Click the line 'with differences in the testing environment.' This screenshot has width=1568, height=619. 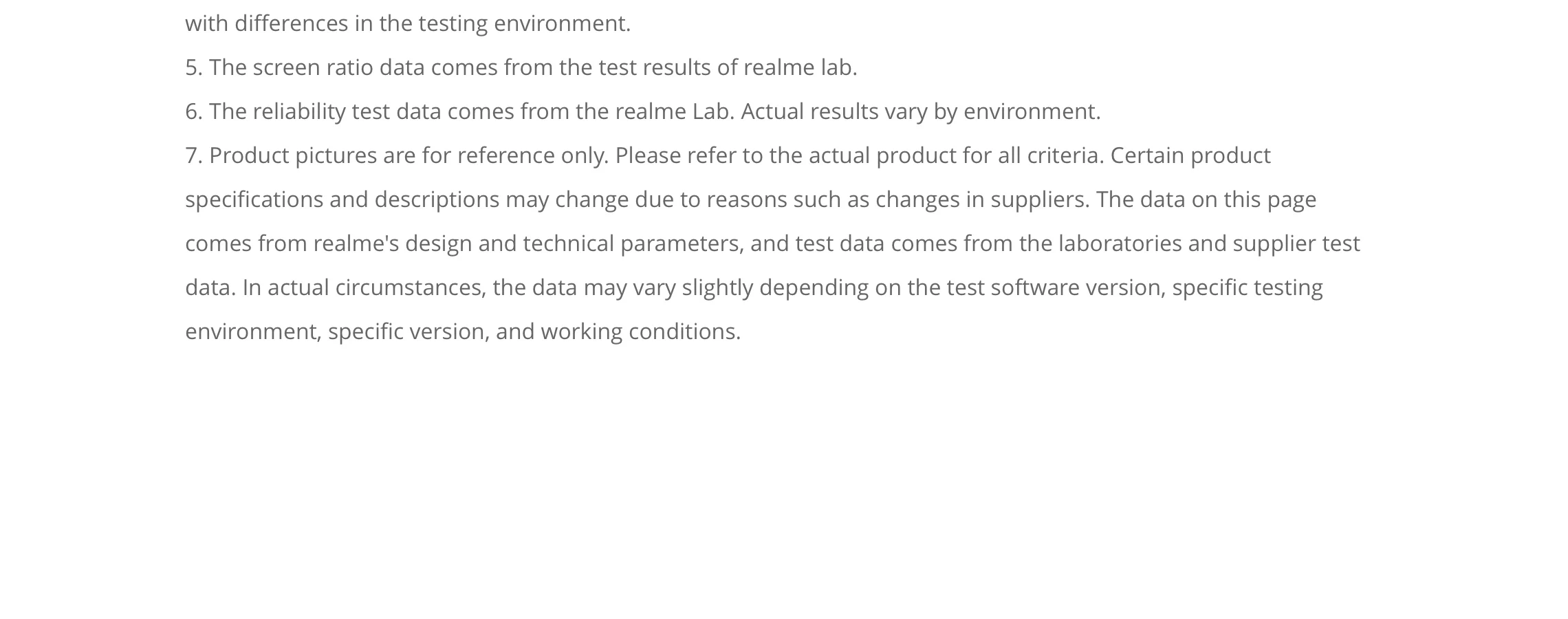[x=408, y=23]
